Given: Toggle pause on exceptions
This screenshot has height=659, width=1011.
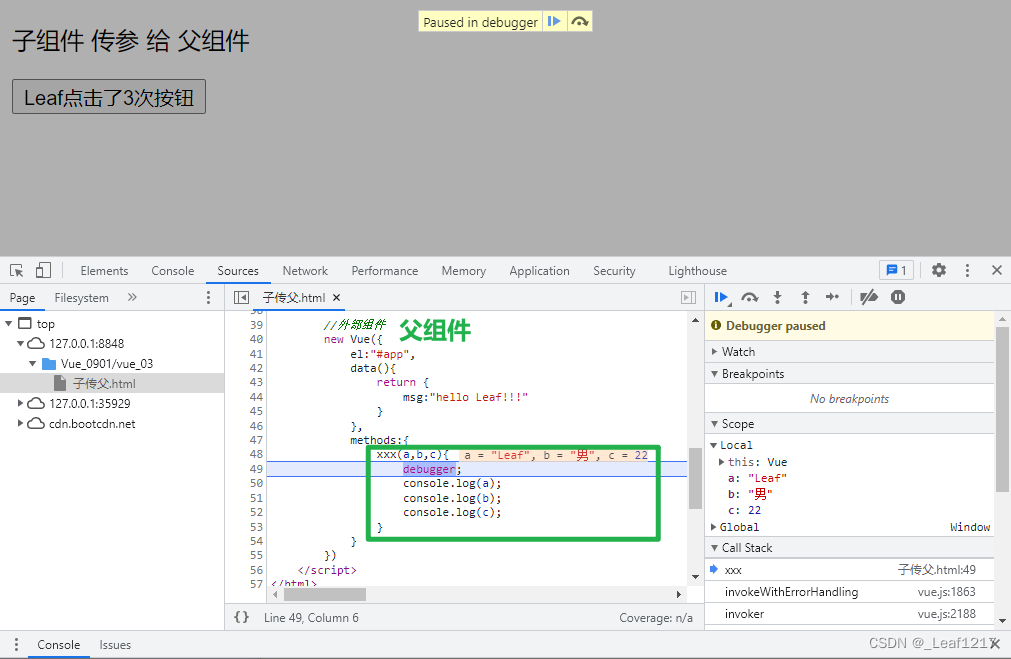Looking at the screenshot, I should (898, 297).
